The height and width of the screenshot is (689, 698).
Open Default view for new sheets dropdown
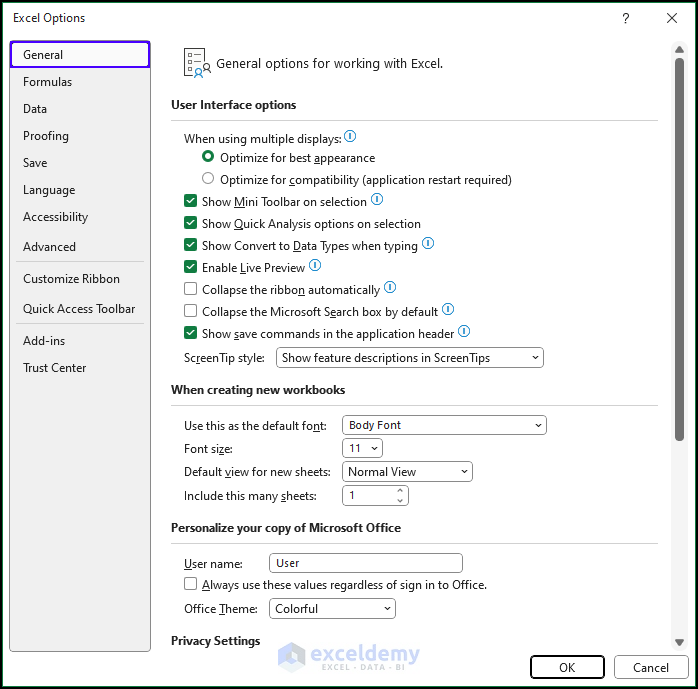tap(407, 471)
